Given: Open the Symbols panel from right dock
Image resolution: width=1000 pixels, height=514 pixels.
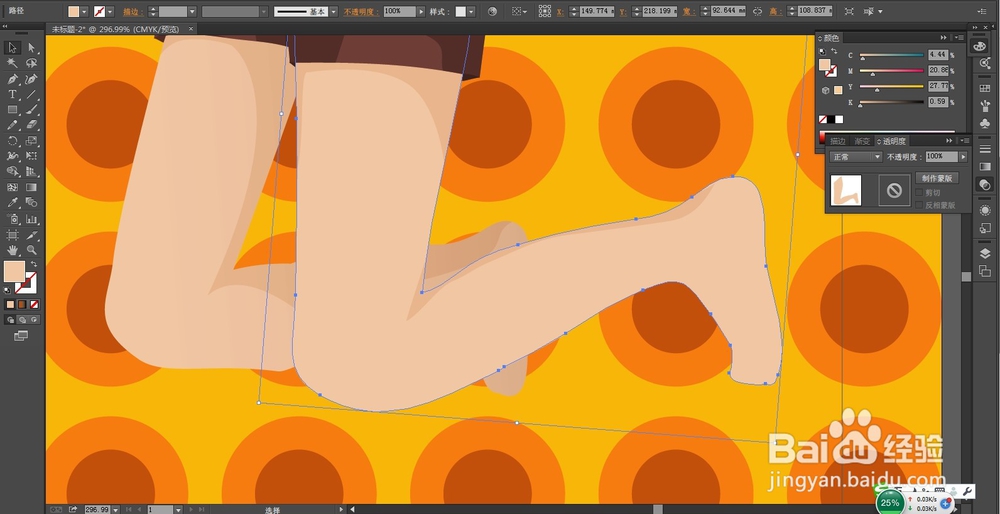Looking at the screenshot, I should (x=985, y=123).
